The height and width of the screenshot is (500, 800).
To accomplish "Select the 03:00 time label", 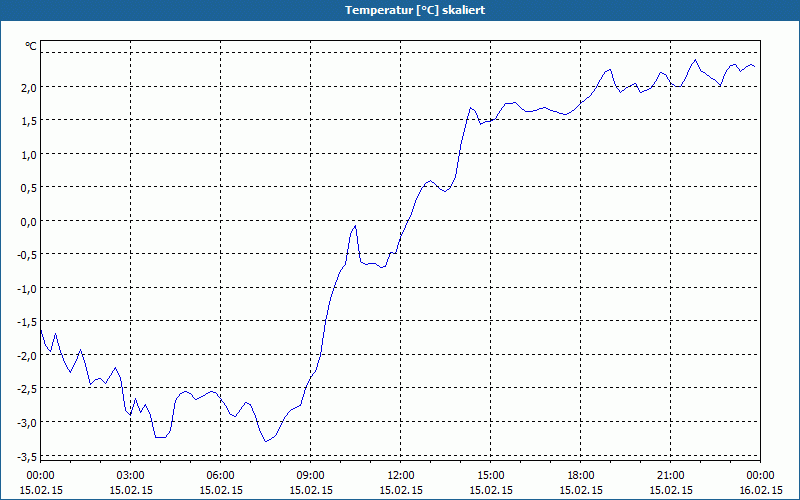I will [x=131, y=476].
